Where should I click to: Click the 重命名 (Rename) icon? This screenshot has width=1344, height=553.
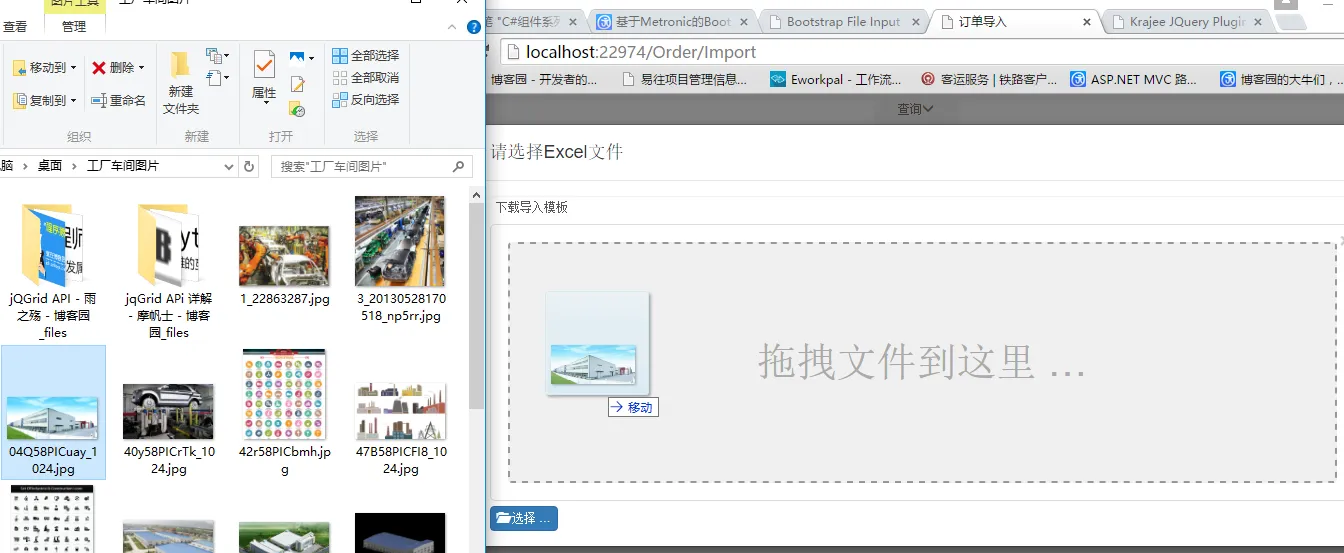99,101
